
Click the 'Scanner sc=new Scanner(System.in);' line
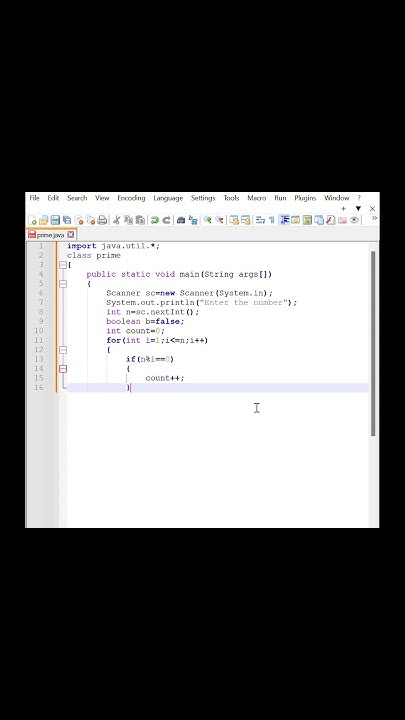pos(189,293)
